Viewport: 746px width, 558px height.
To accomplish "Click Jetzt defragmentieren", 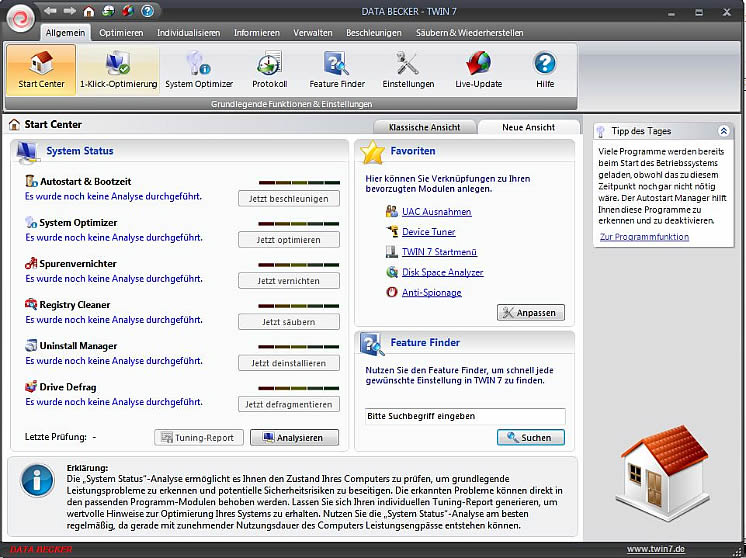I will [x=289, y=404].
